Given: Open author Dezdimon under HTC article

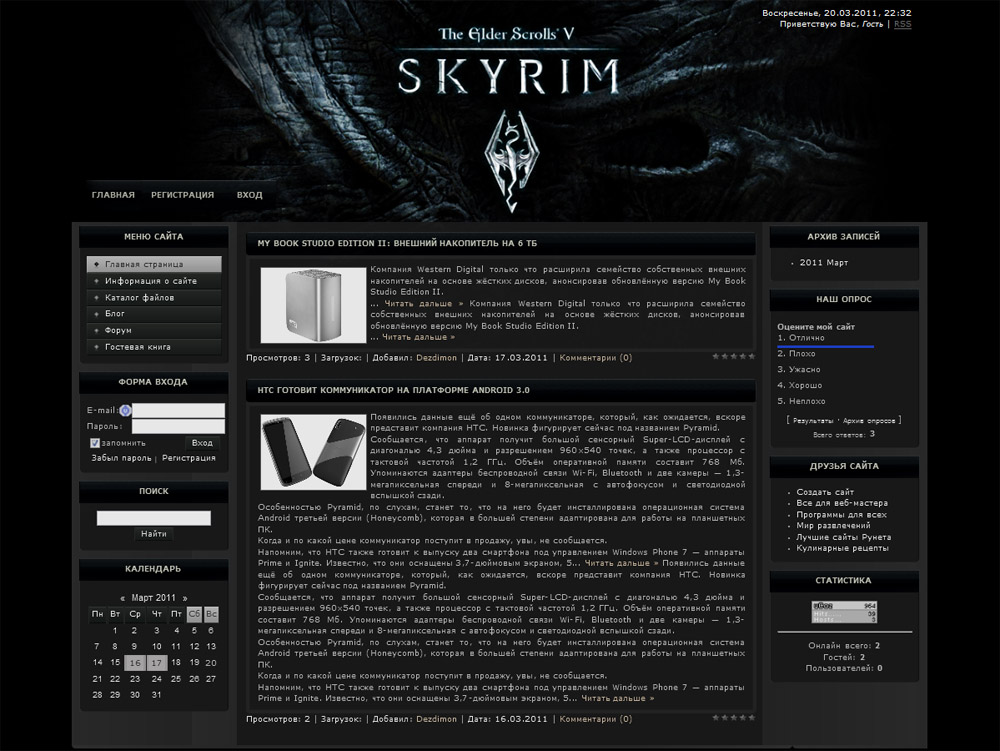Looking at the screenshot, I should [436, 719].
